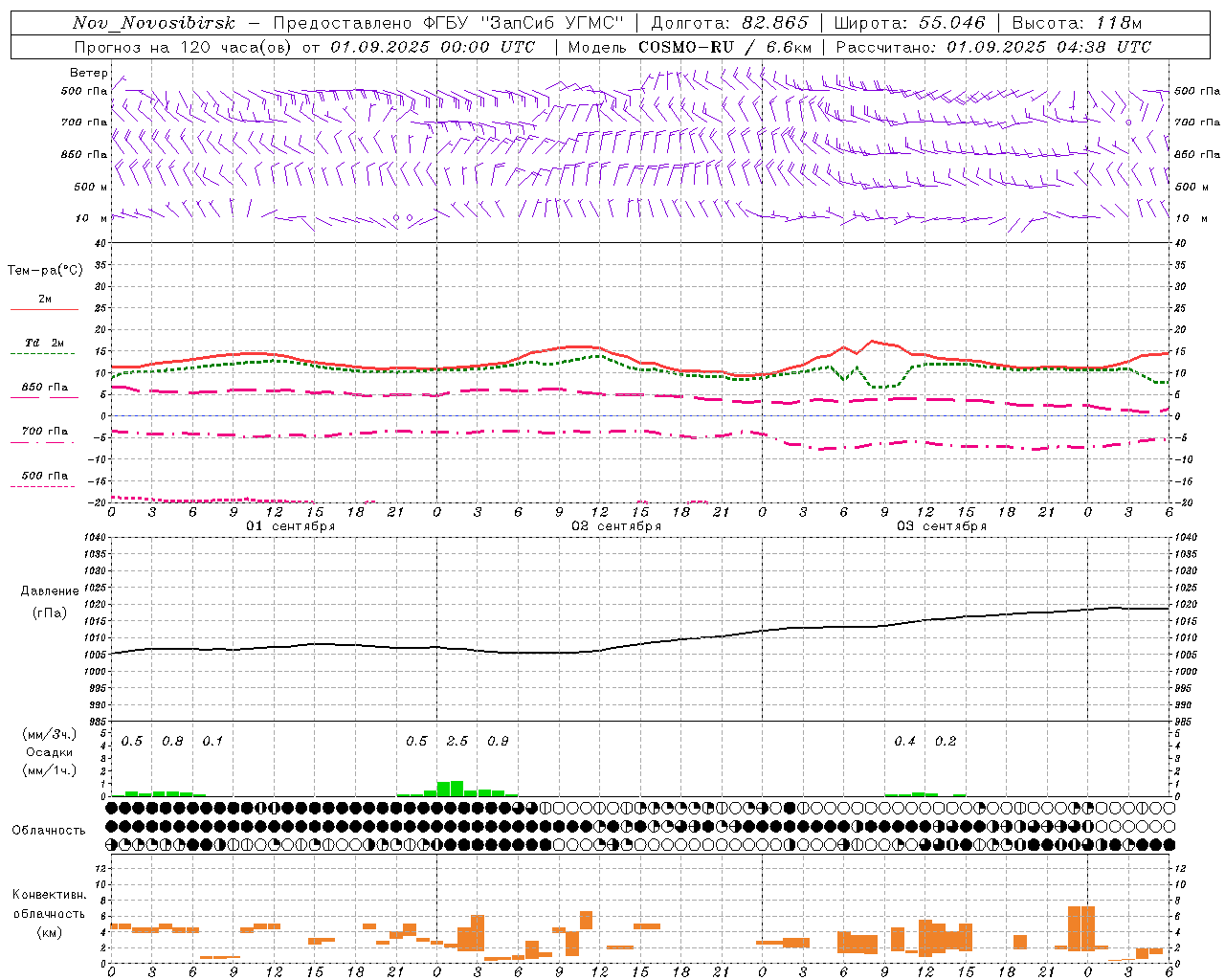Click the 0.2 precipitation value
This screenshot has height=980, width=1225.
[946, 742]
